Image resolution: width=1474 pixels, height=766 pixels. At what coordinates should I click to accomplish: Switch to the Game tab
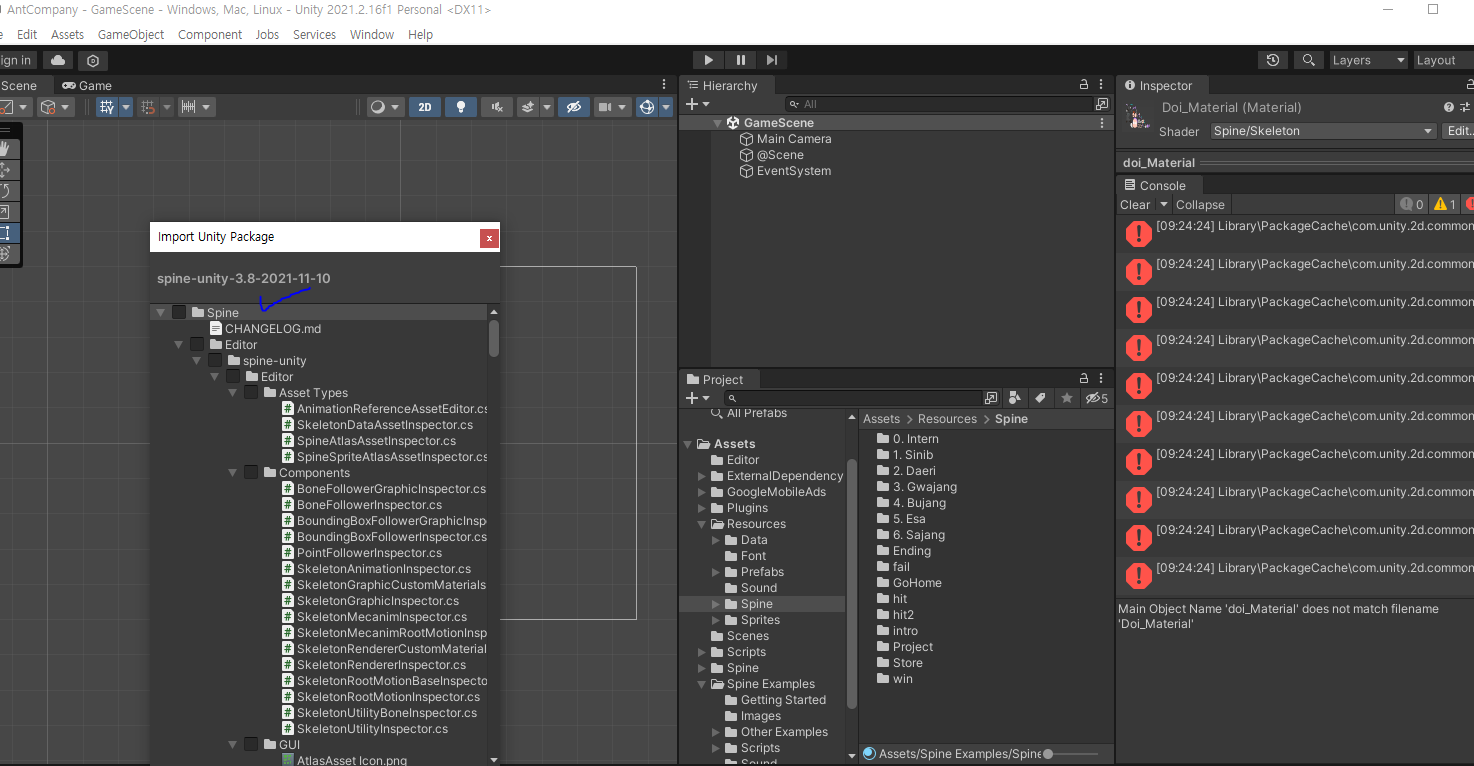(87, 85)
